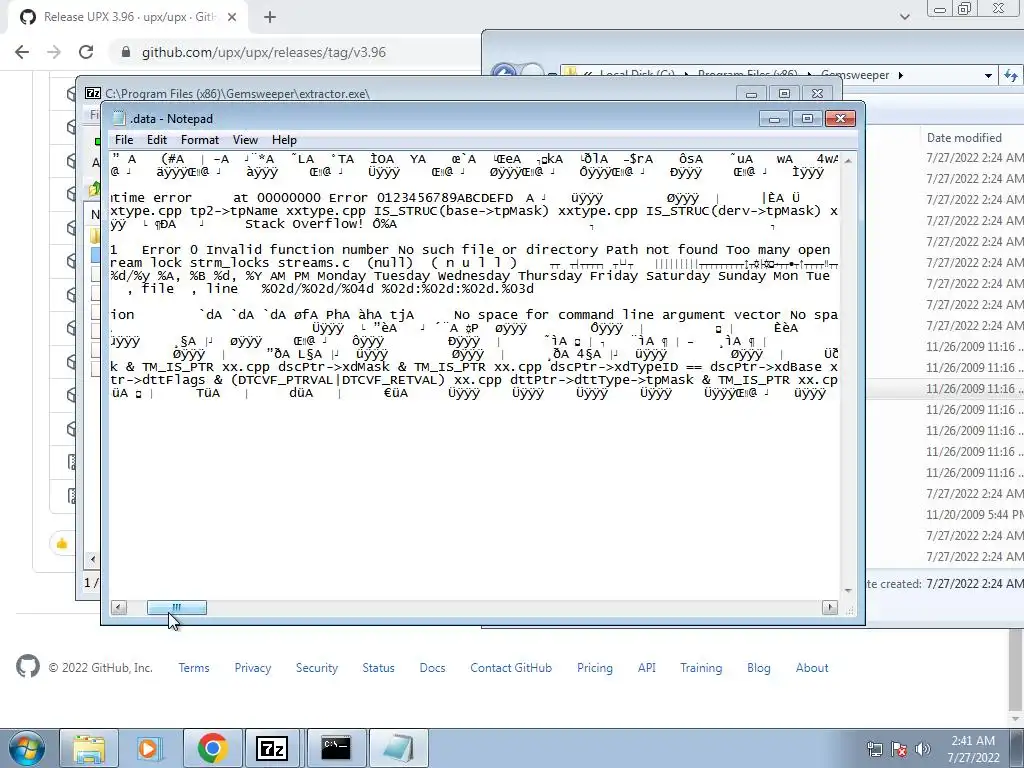
Task: Open Windows Media Player from taskbar
Action: [x=149, y=748]
